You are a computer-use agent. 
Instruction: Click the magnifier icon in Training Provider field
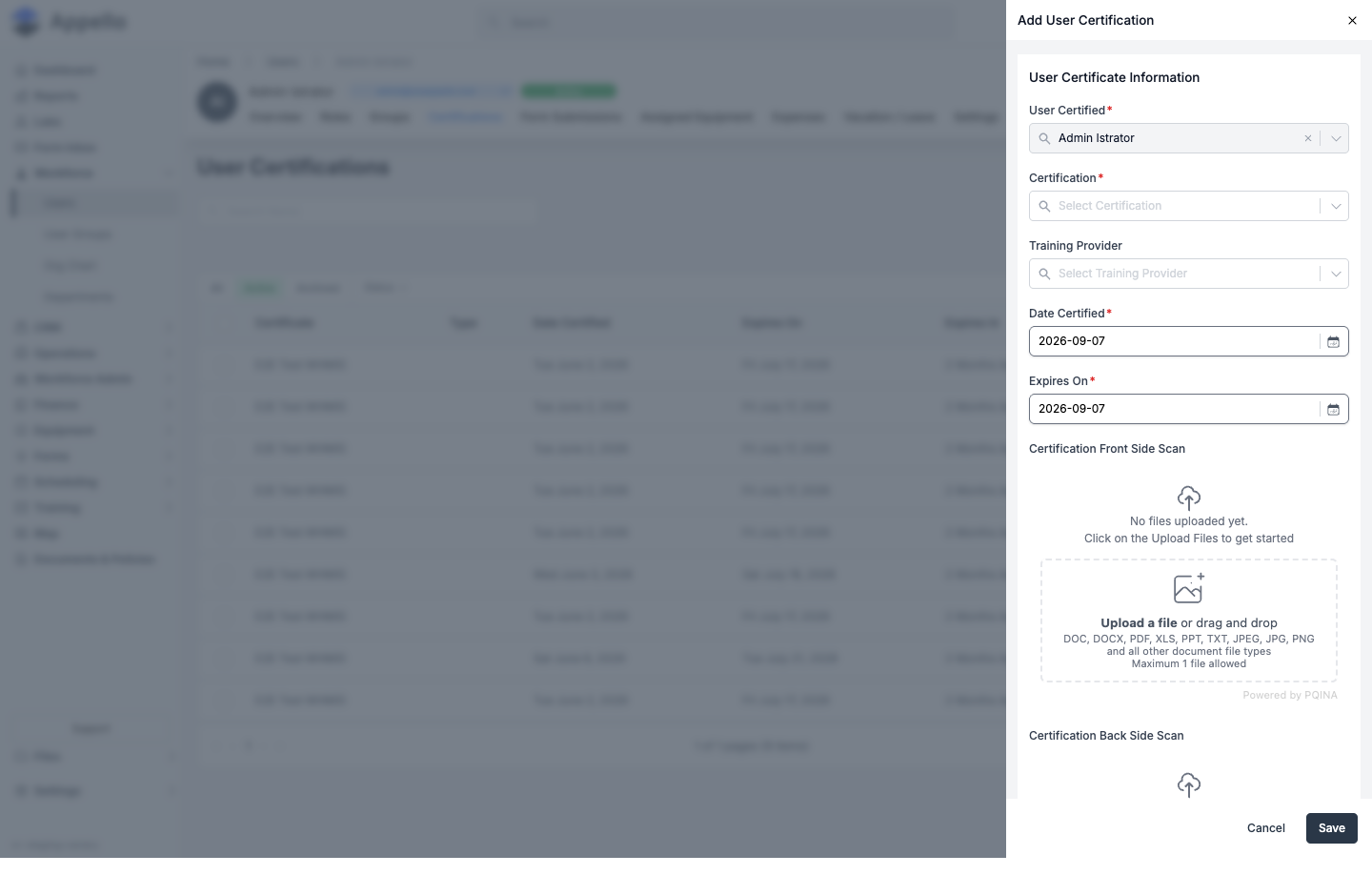coord(1044,274)
